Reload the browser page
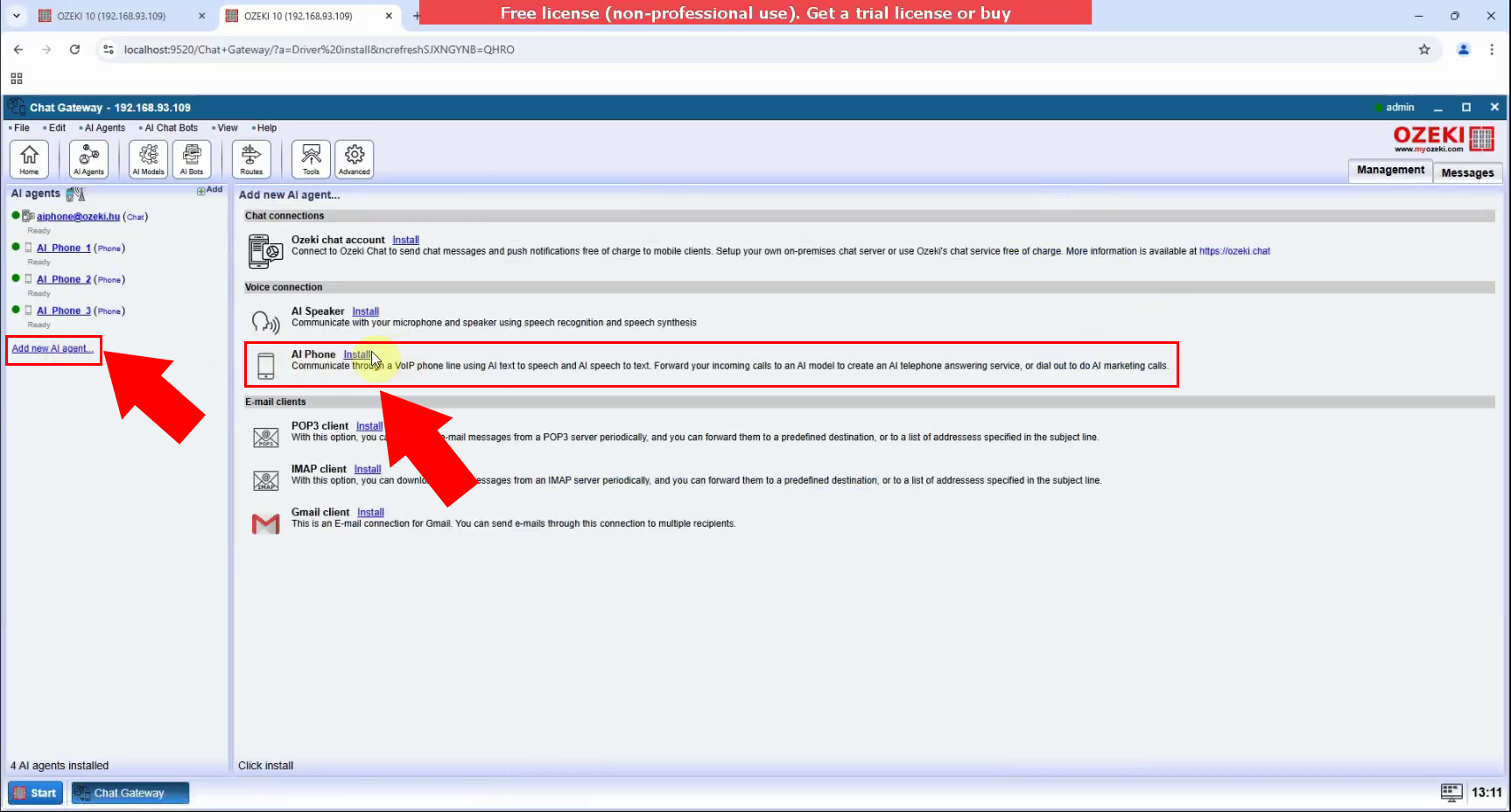Screen dimensions: 1511x812 [x=74, y=50]
